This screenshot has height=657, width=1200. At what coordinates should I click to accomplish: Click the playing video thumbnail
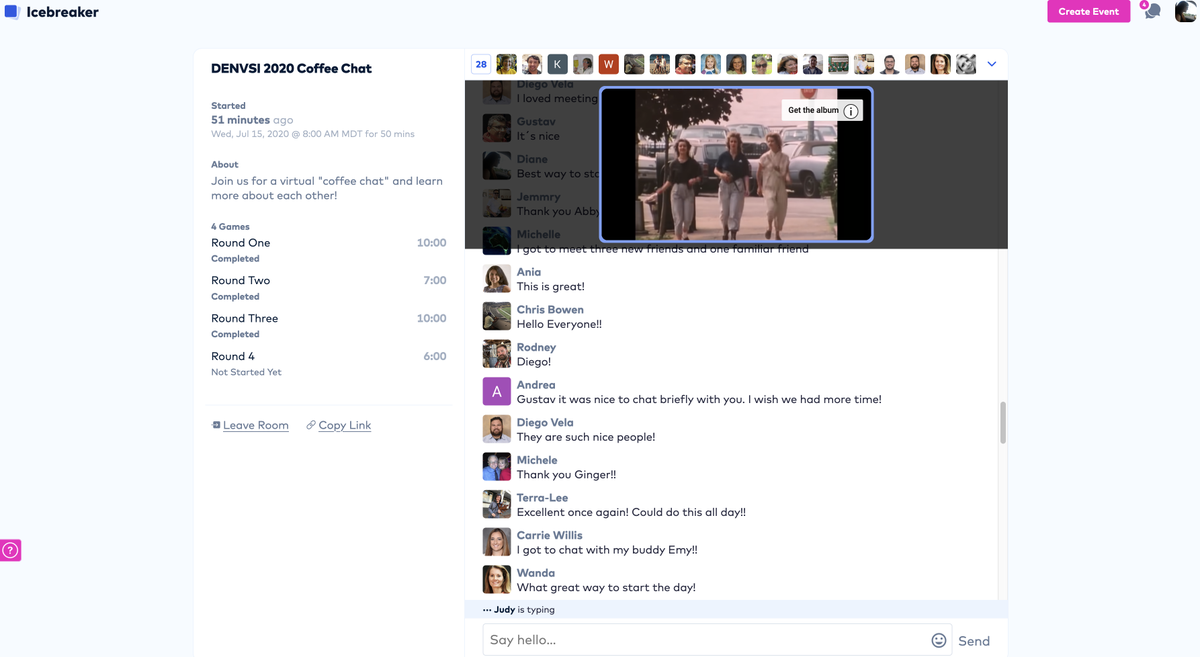736,164
